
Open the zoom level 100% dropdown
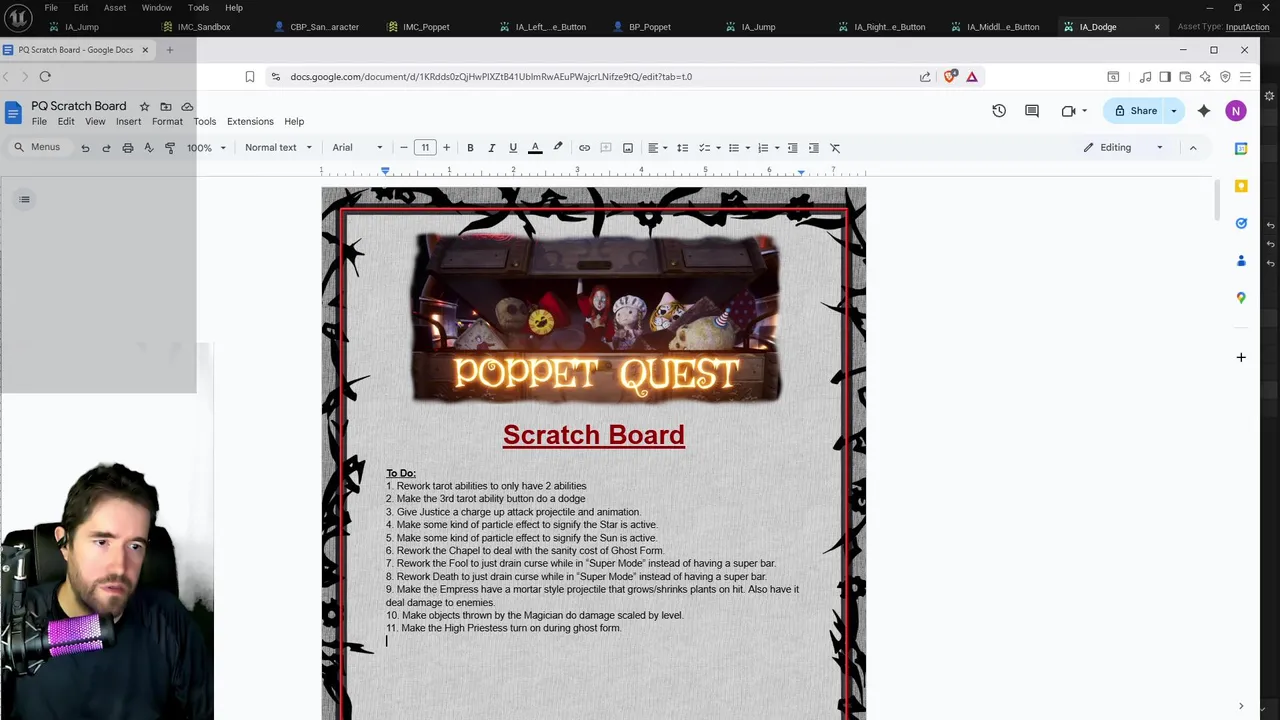[x=206, y=148]
